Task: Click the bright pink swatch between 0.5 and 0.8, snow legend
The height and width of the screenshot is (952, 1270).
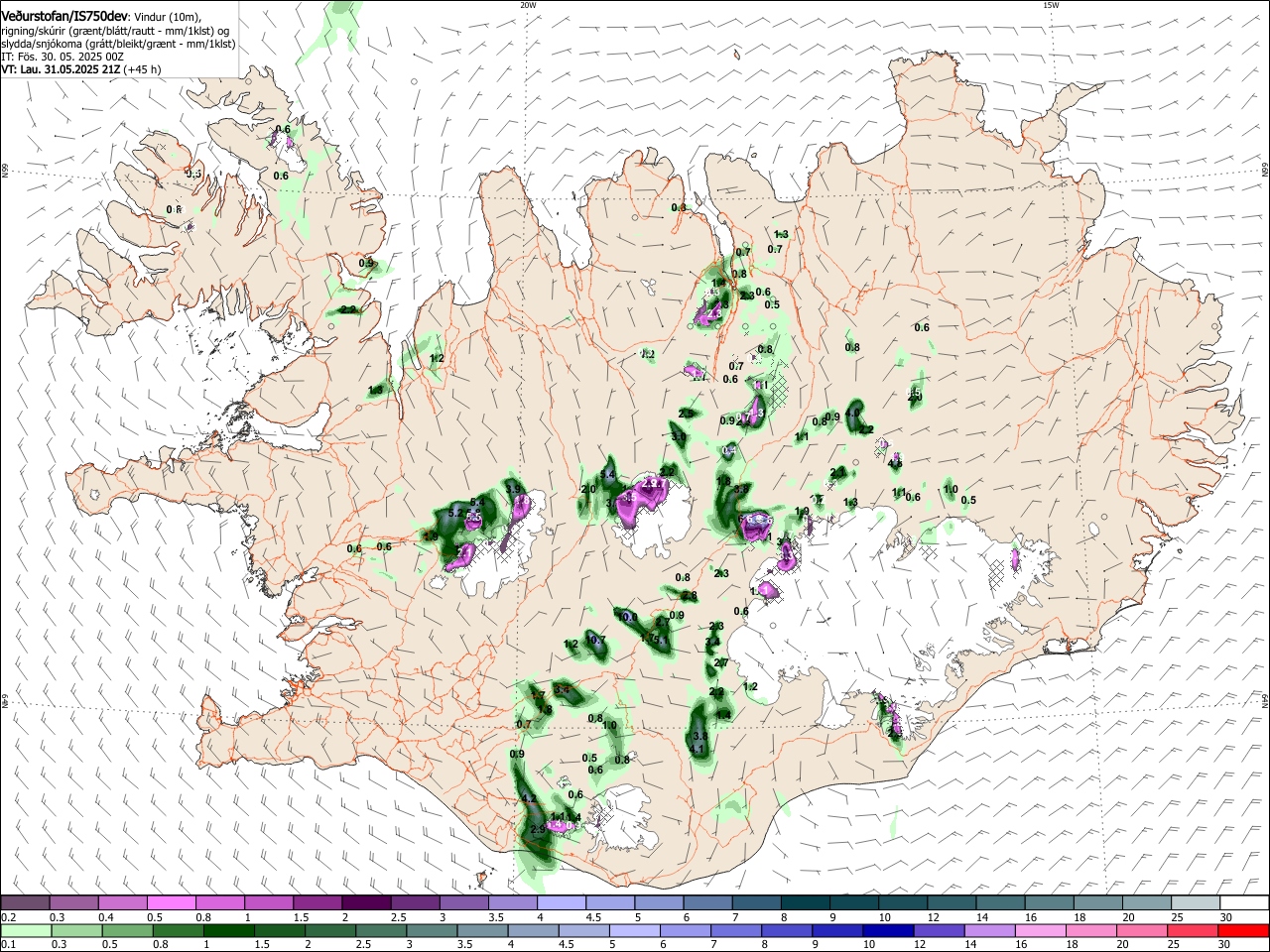Action: (171, 902)
